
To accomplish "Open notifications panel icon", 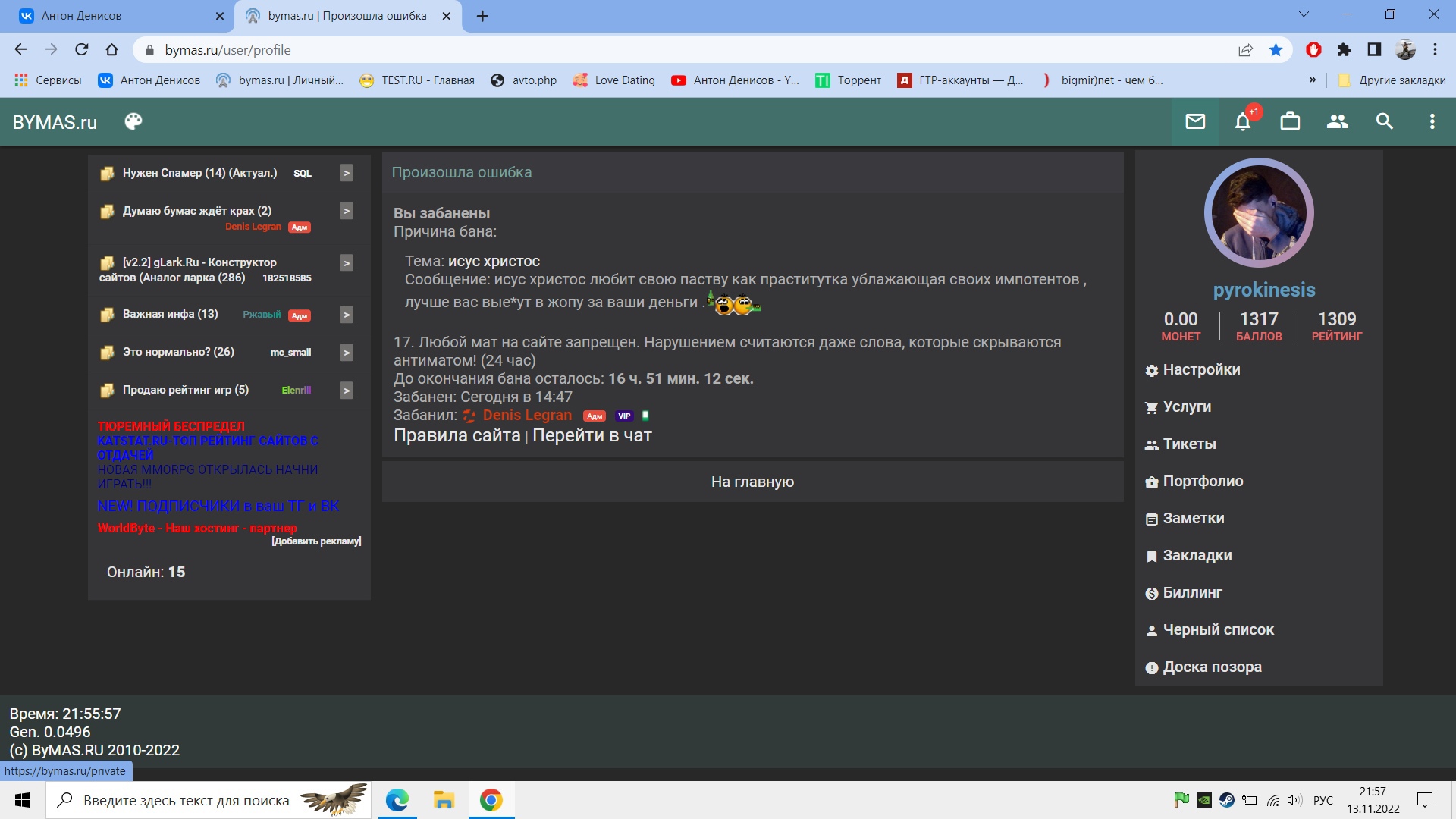I will pos(1243,122).
